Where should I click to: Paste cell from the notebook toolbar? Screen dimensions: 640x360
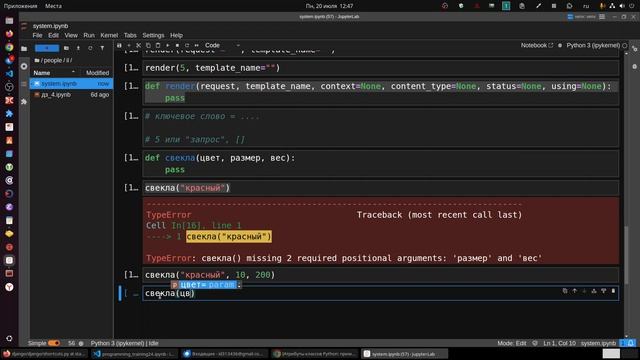click(158, 46)
